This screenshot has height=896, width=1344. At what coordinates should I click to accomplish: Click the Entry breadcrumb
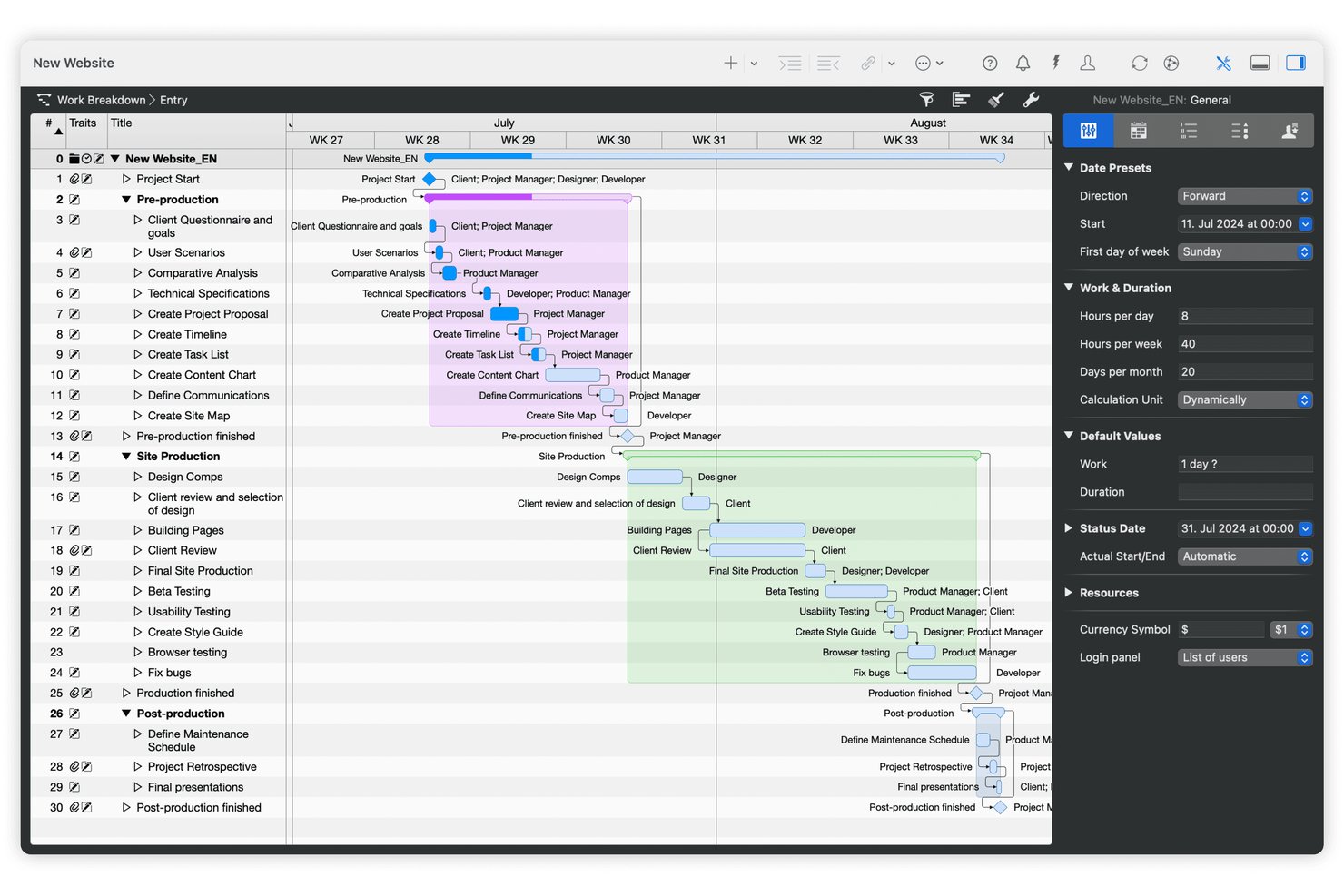pos(173,100)
